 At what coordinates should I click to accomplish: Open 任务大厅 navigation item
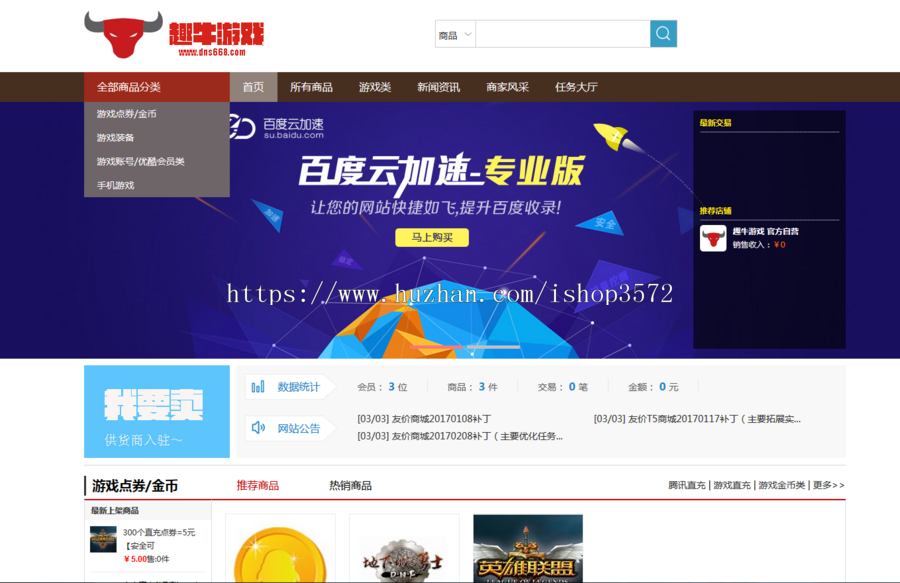pos(576,87)
